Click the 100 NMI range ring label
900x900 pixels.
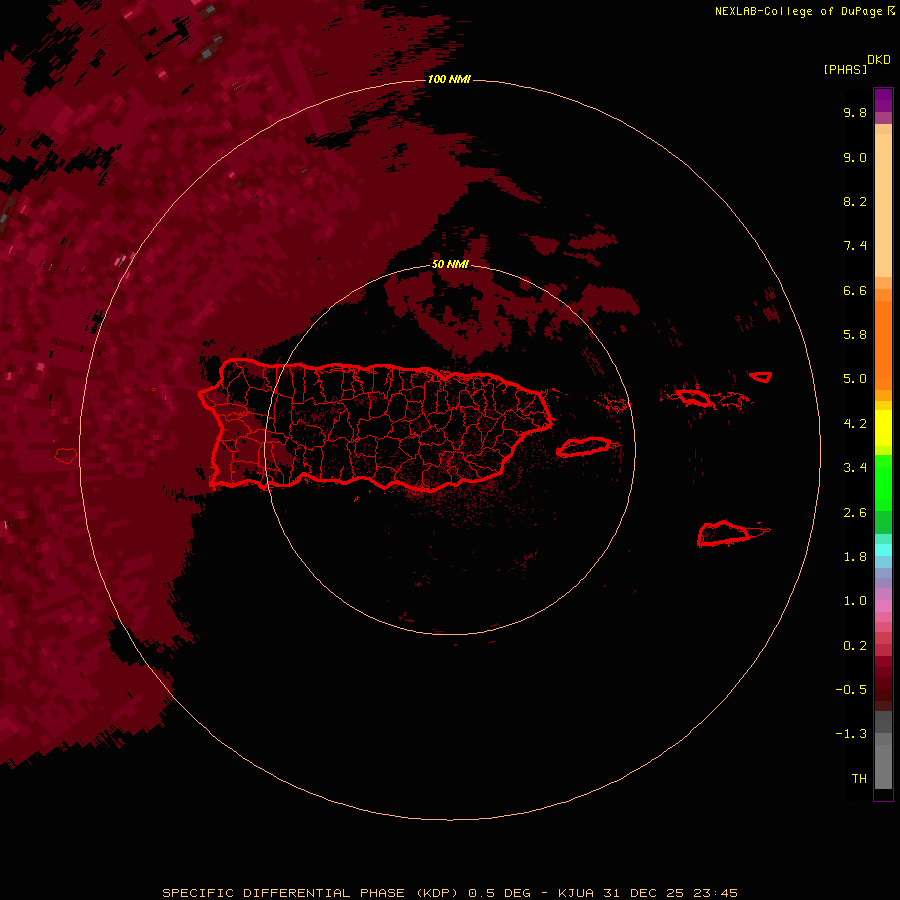click(x=449, y=79)
